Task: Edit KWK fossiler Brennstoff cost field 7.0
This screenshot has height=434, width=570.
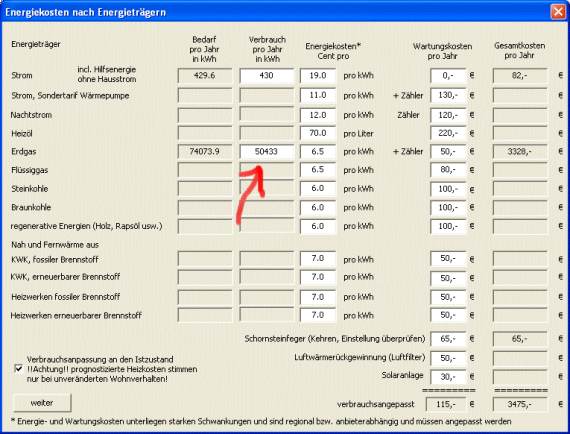Action: 318,258
